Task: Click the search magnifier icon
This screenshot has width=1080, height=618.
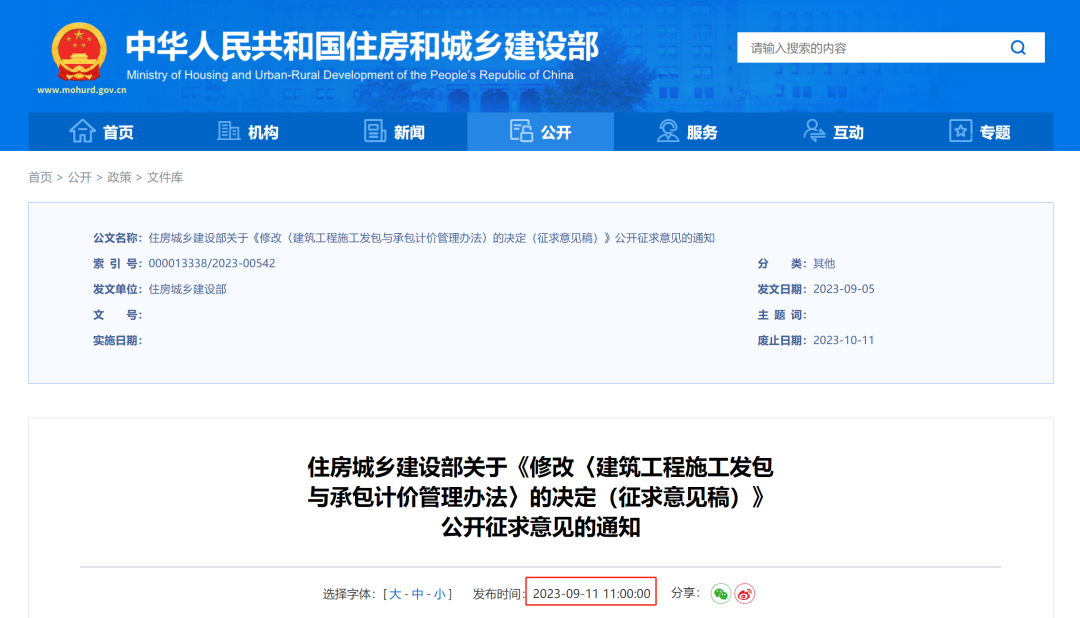Action: [1018, 47]
